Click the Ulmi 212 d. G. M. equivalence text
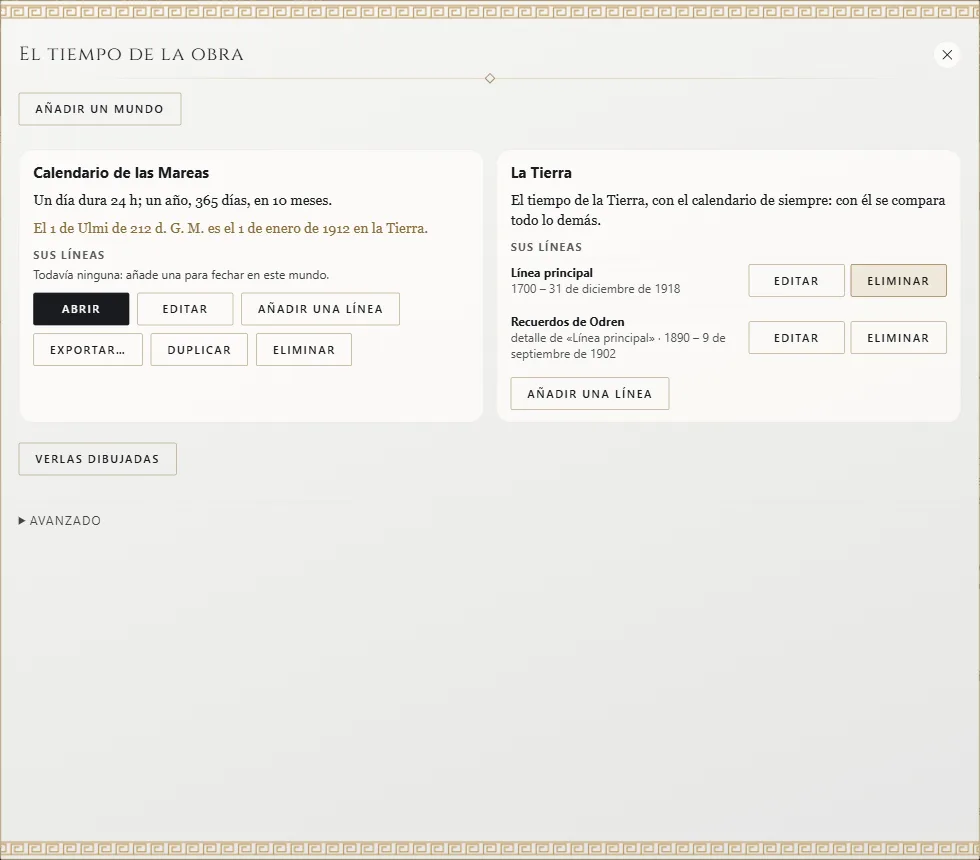Image resolution: width=980 pixels, height=860 pixels. (x=231, y=228)
